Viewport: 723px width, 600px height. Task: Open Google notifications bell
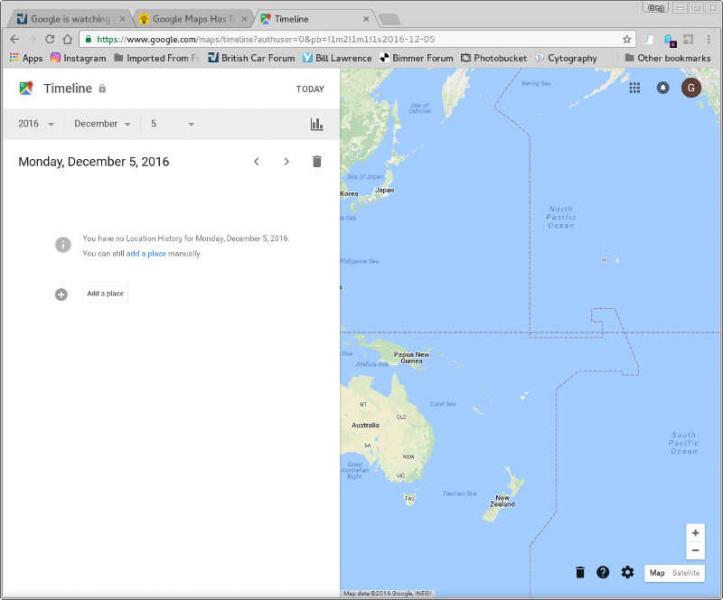point(662,88)
